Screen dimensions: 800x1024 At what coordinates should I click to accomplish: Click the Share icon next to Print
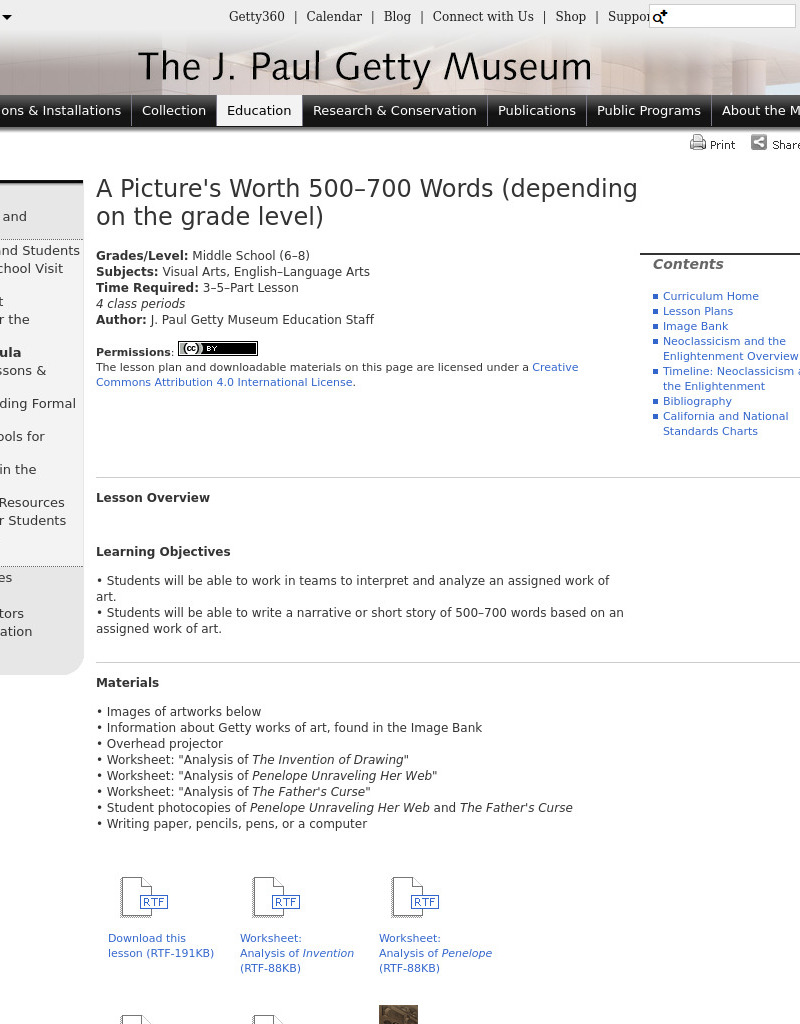759,143
